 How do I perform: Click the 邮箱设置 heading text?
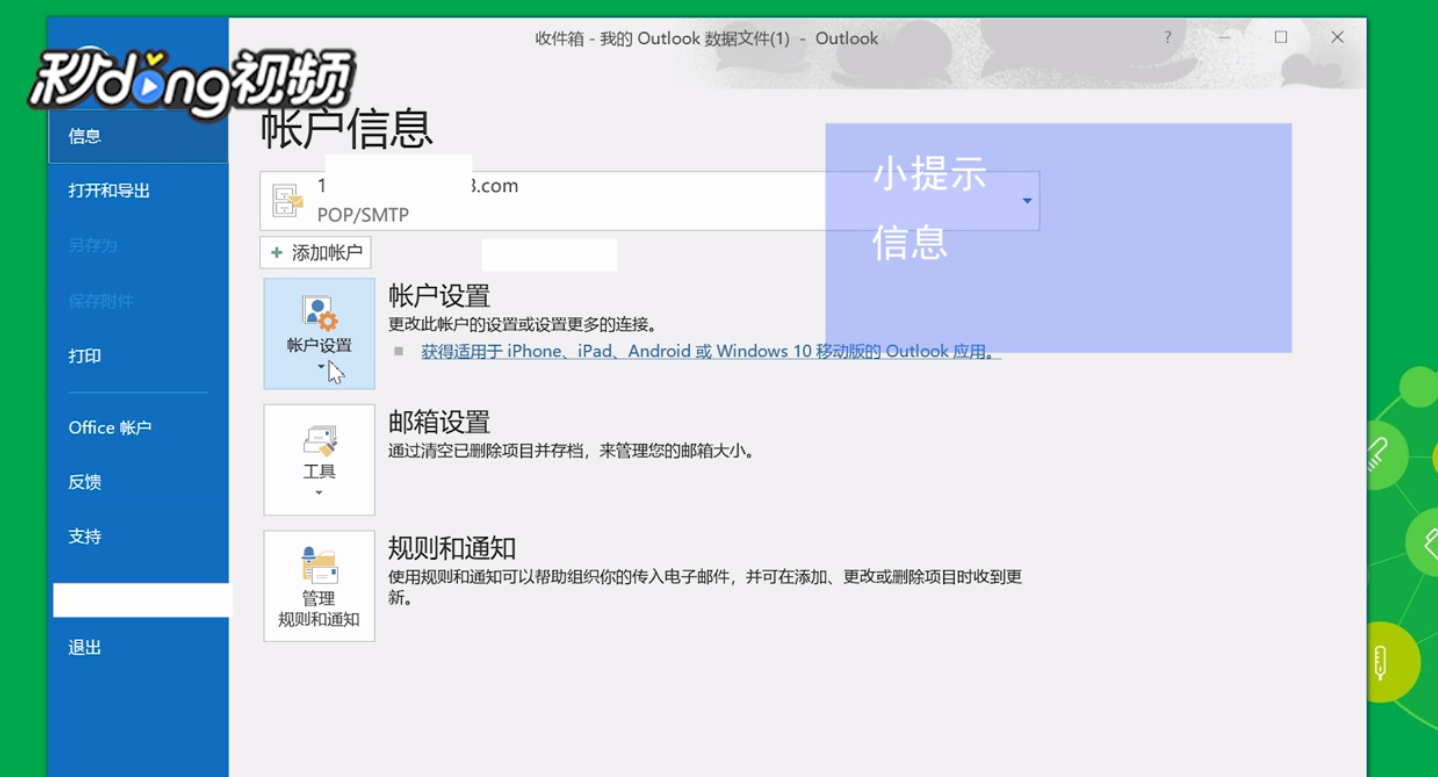coord(439,422)
